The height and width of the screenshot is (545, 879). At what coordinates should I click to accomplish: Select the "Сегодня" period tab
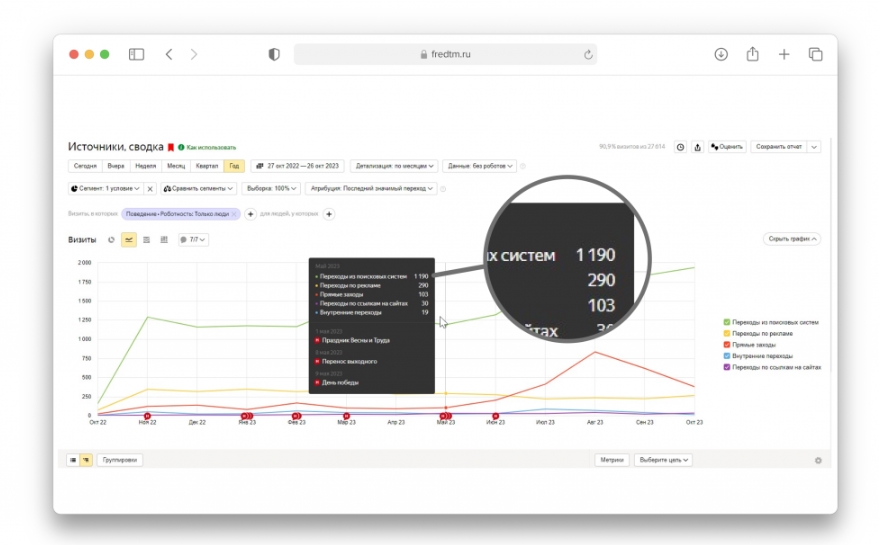[85, 166]
